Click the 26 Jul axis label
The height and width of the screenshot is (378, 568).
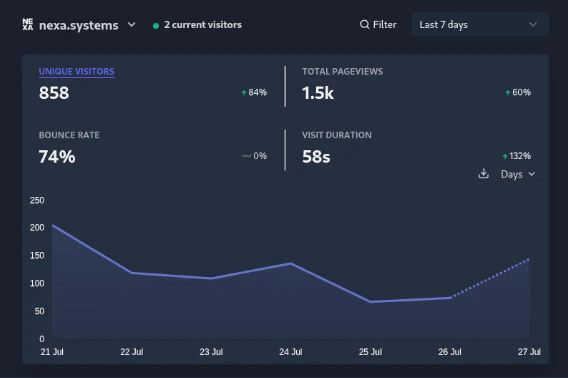(x=450, y=352)
